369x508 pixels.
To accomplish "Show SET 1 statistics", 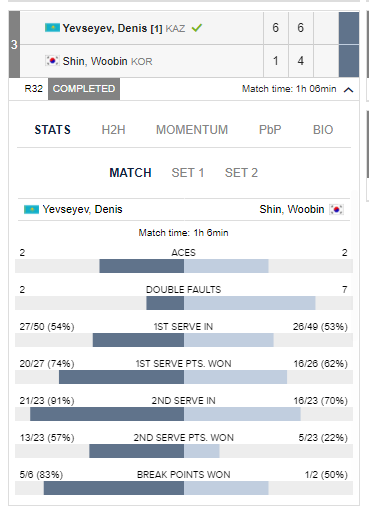I will [188, 173].
